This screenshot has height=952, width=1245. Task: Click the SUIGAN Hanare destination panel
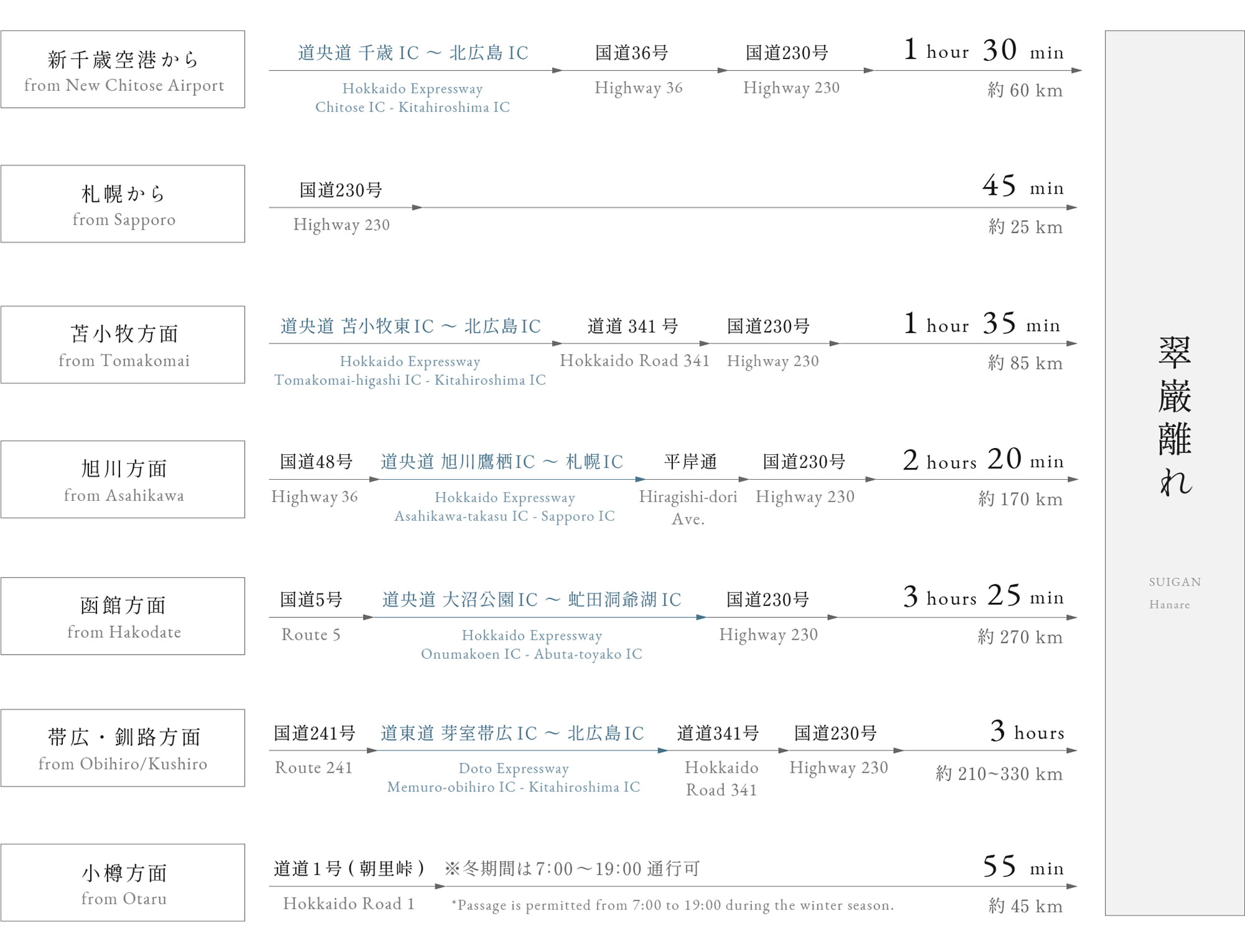point(1175,473)
